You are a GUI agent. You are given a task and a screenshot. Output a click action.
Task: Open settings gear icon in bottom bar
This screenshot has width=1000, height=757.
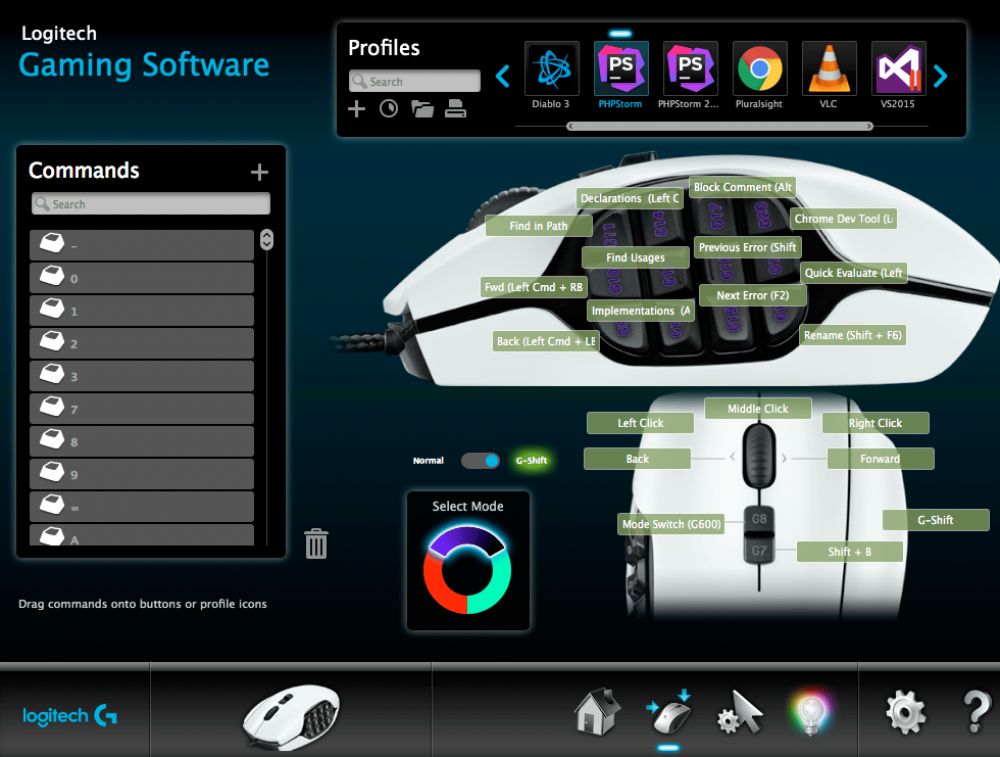904,711
